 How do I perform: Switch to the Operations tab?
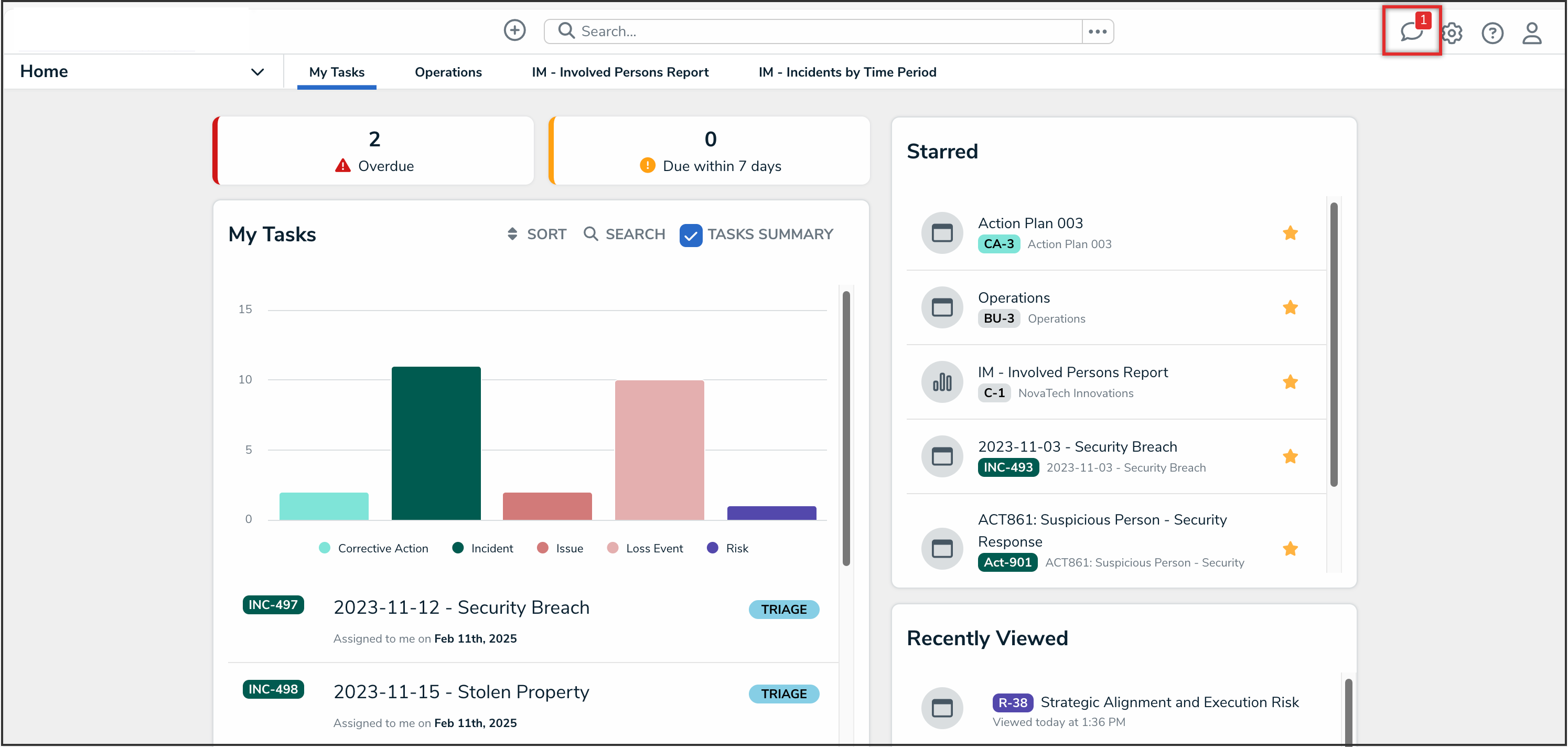click(x=448, y=72)
